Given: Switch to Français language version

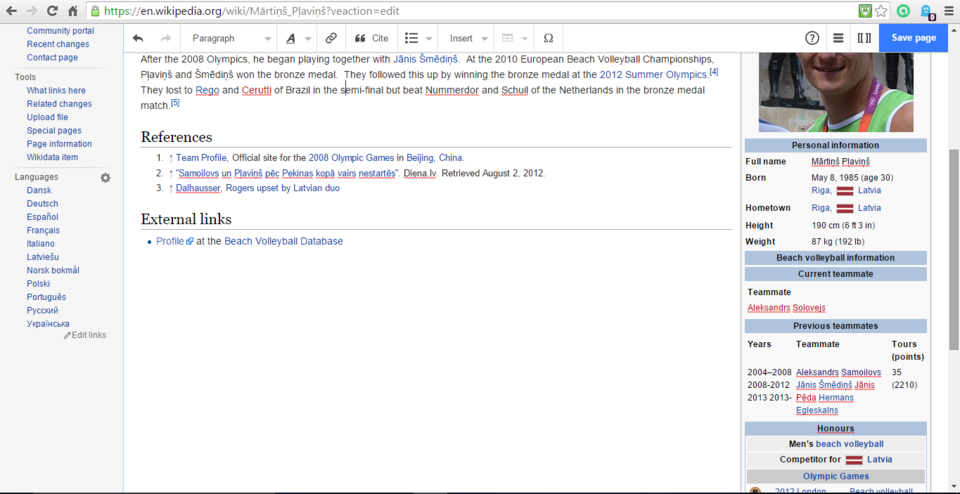Looking at the screenshot, I should [43, 231].
